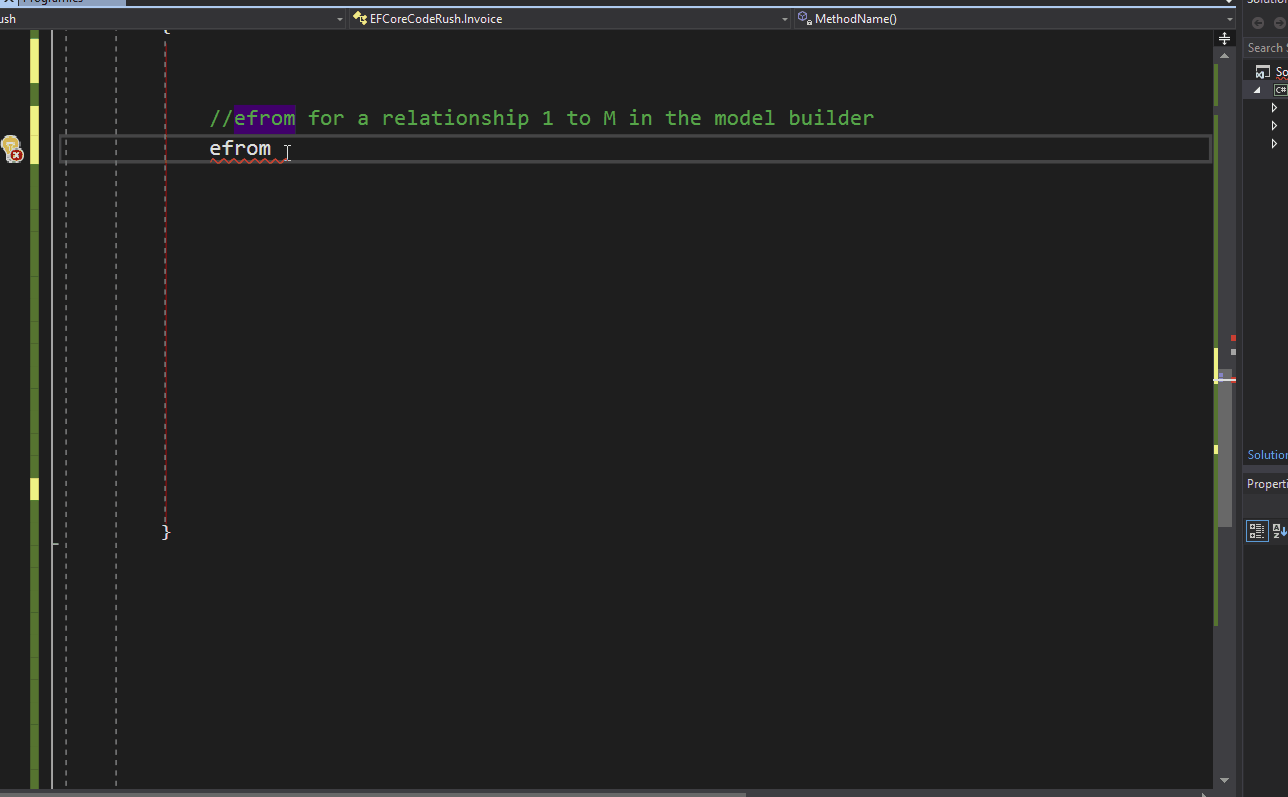Open the project scope dropdown arrow
The height and width of the screenshot is (797, 1288).
coord(340,19)
